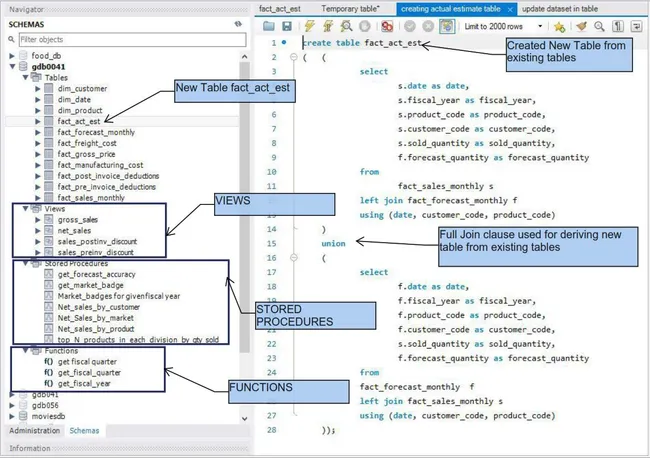650x458 pixels.
Task: Click the gdb0041 database icon
Action: point(23,66)
